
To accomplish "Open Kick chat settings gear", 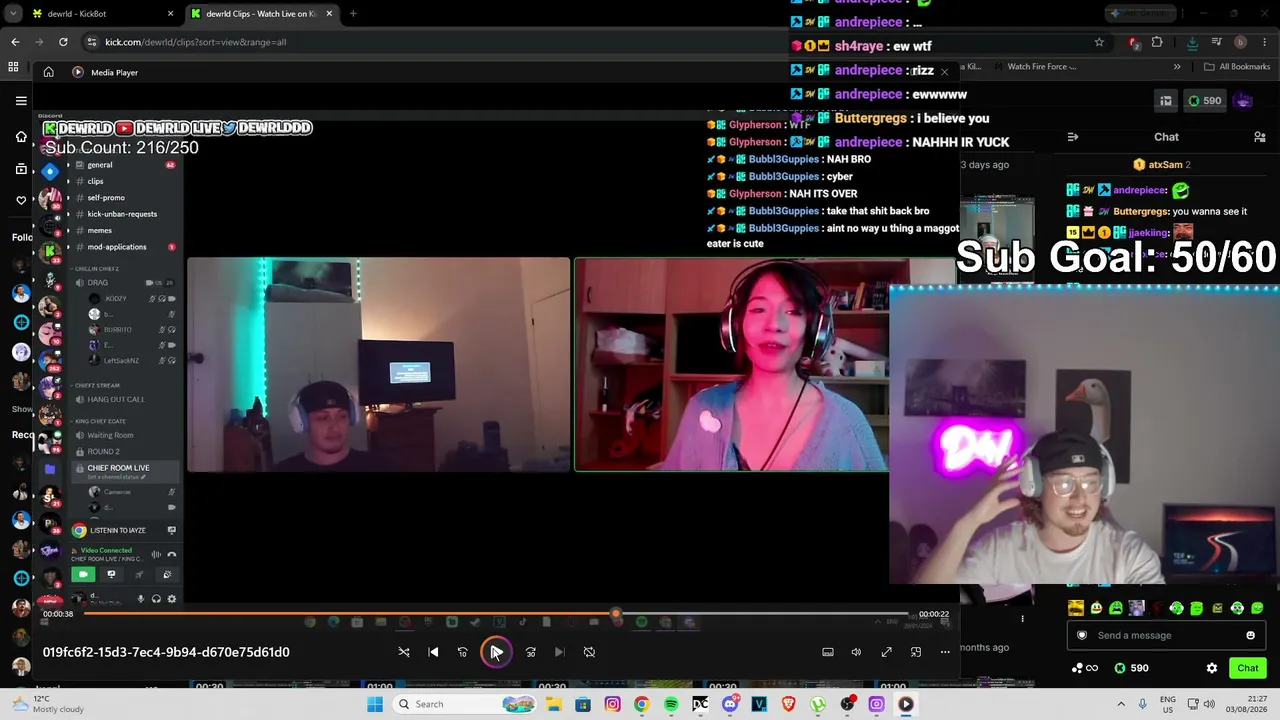I will (x=1212, y=668).
